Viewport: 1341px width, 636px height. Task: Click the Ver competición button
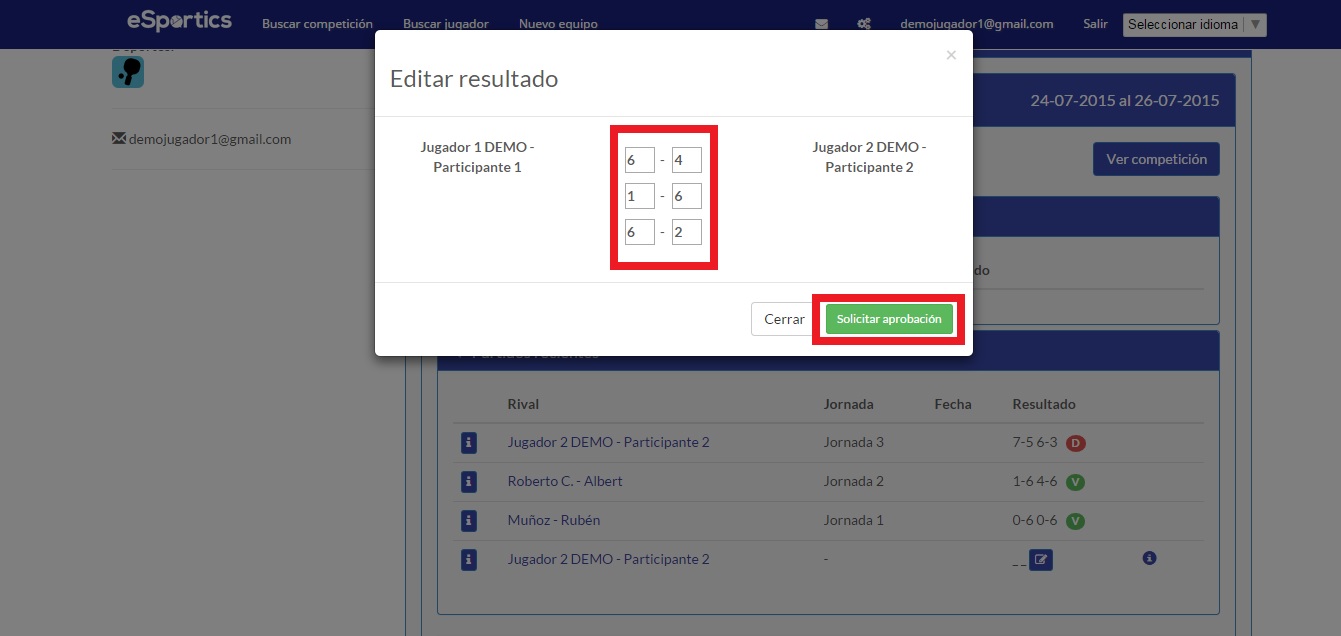1156,159
